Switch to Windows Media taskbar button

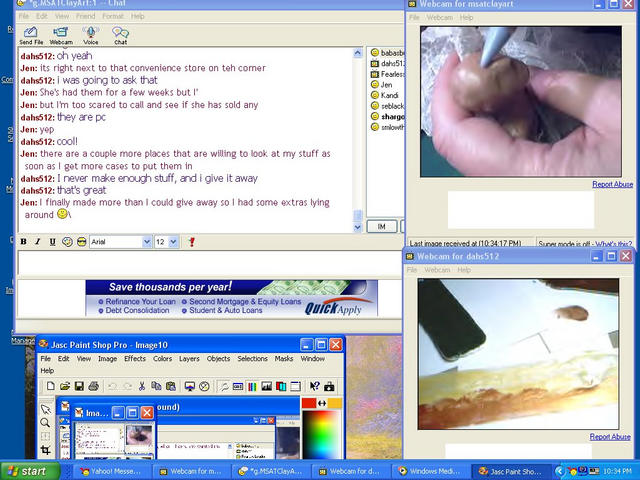click(x=431, y=471)
